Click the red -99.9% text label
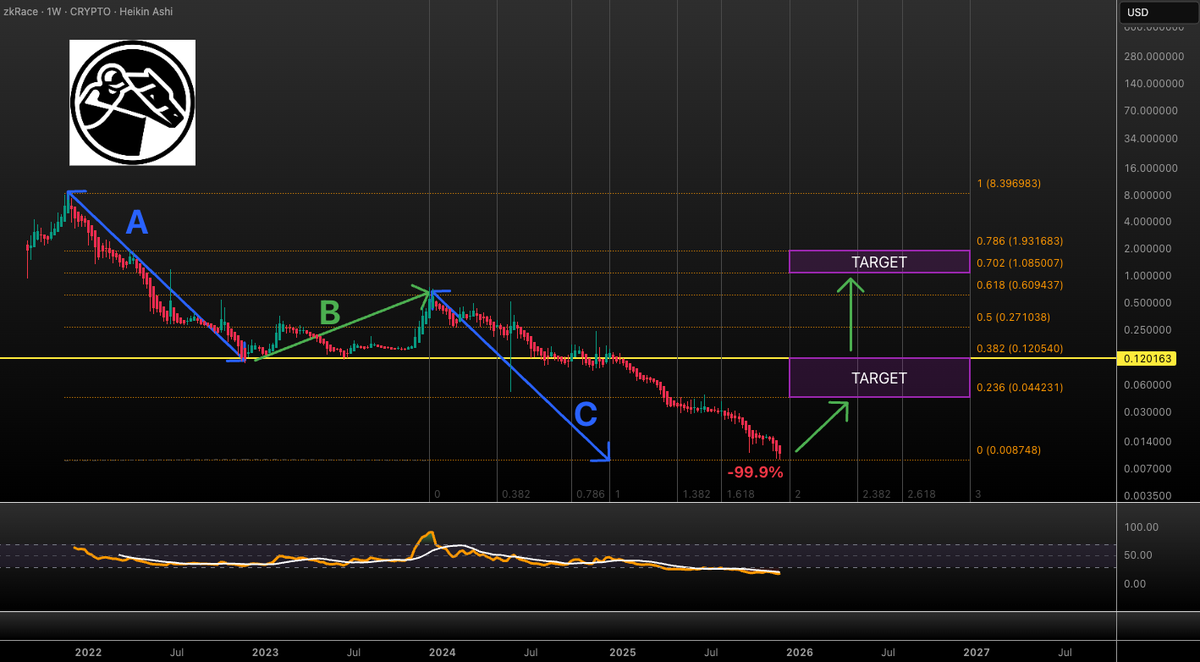Screen dimensions: 1200x662 pyautogui.click(x=755, y=472)
